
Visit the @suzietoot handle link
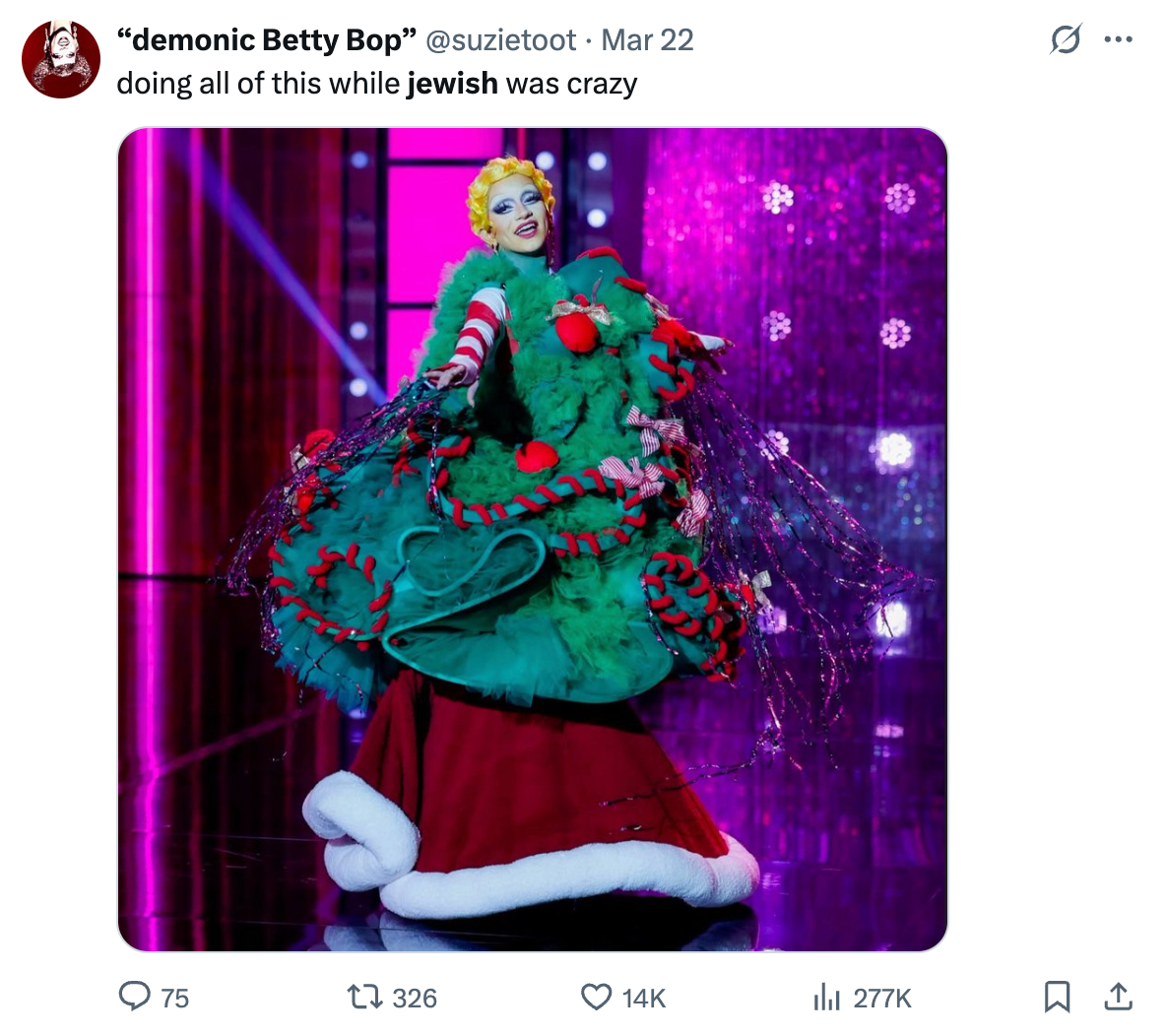click(x=500, y=40)
